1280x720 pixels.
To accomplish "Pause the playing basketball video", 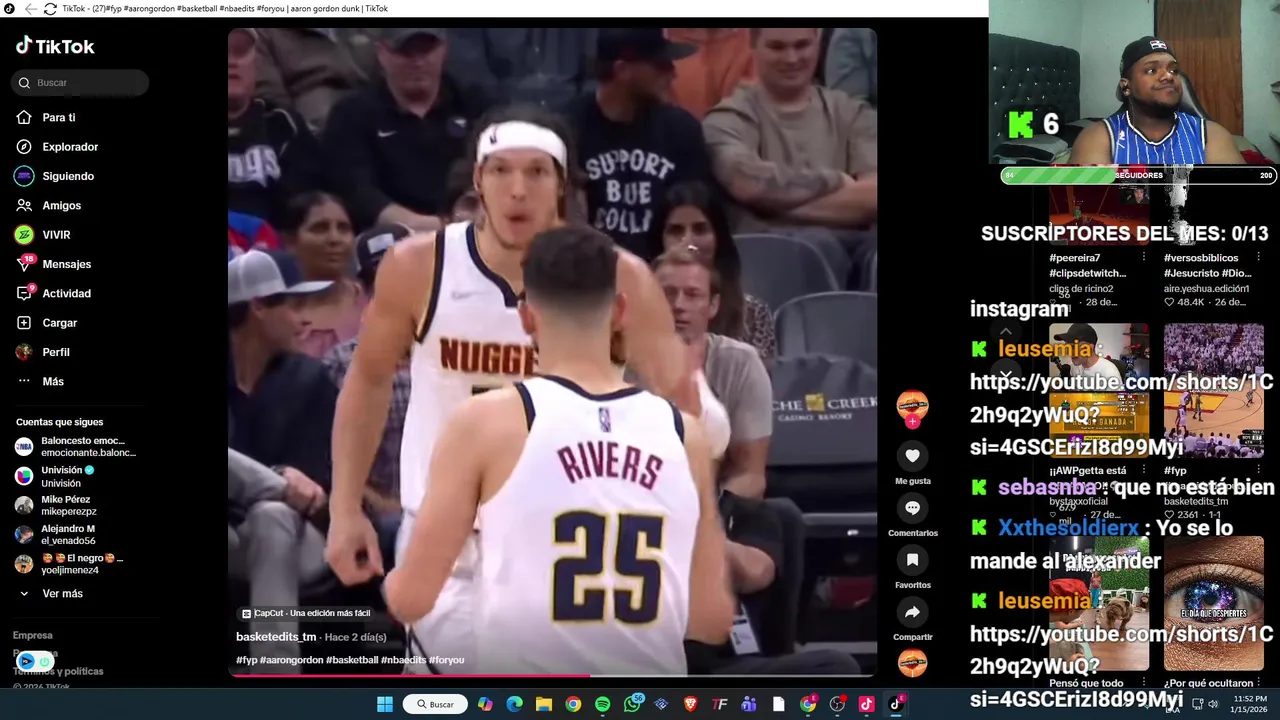I will pos(552,350).
